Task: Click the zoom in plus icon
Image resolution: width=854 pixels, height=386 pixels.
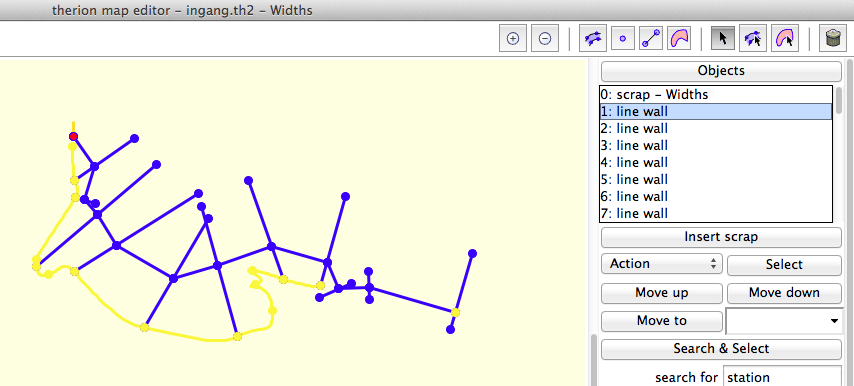Action: [513, 39]
